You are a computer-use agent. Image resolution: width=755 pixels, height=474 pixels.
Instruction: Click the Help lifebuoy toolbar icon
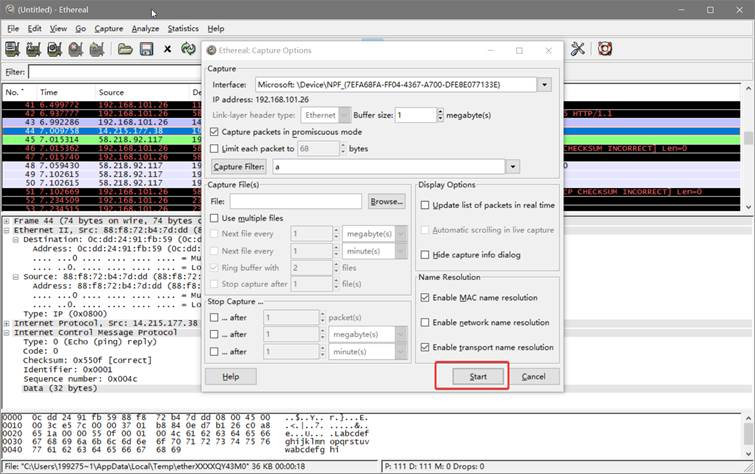pyautogui.click(x=605, y=49)
